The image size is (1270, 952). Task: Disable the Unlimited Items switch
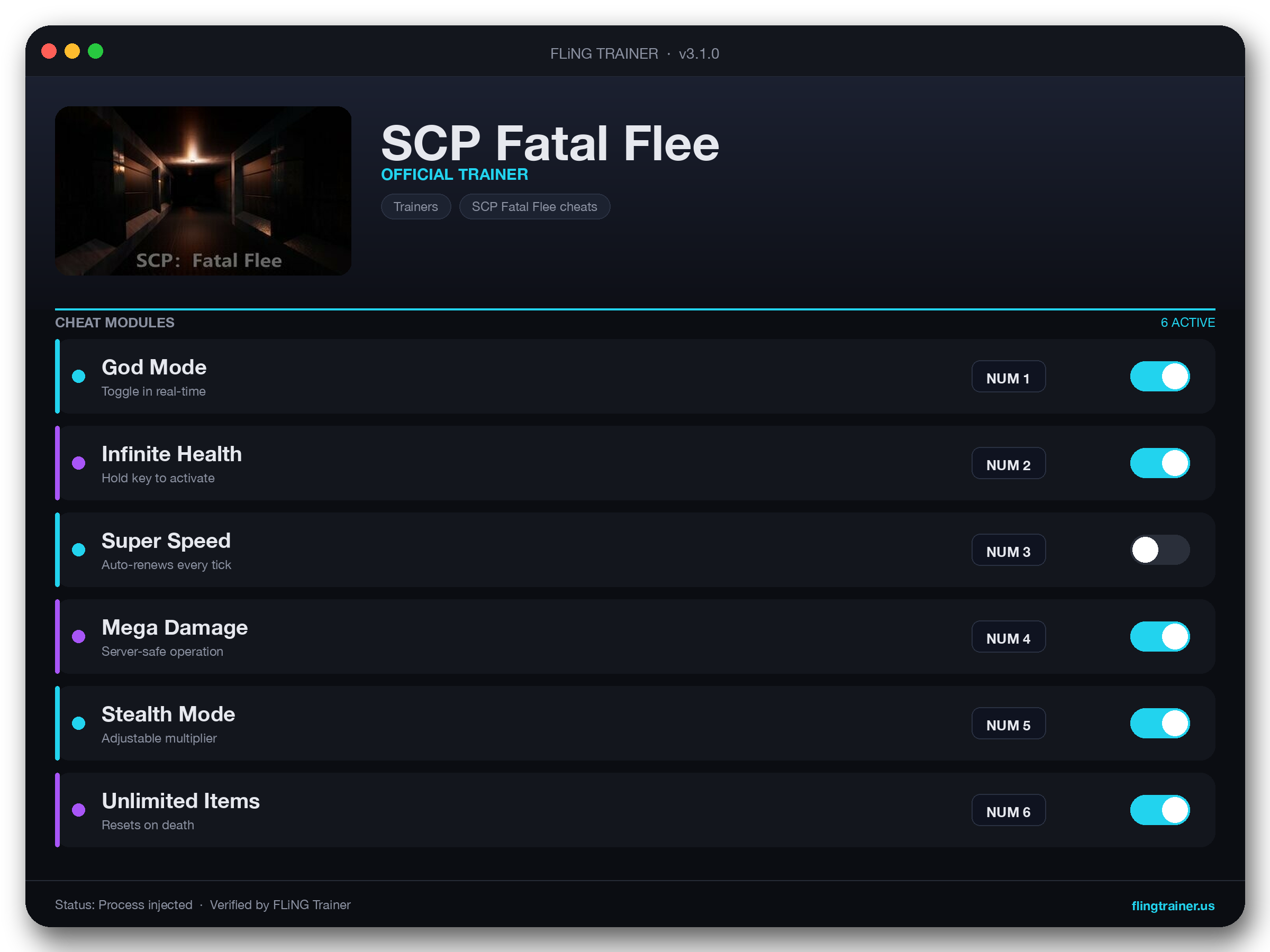point(1159,810)
